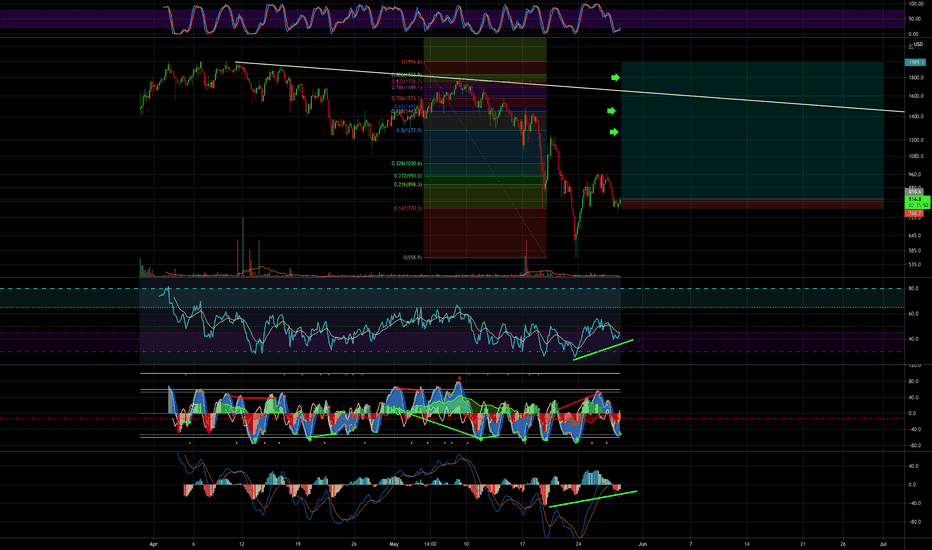Screen dimensions: 932x550
Task: Select the Fibonacci label 0(558.9)
Action: [x=413, y=257]
